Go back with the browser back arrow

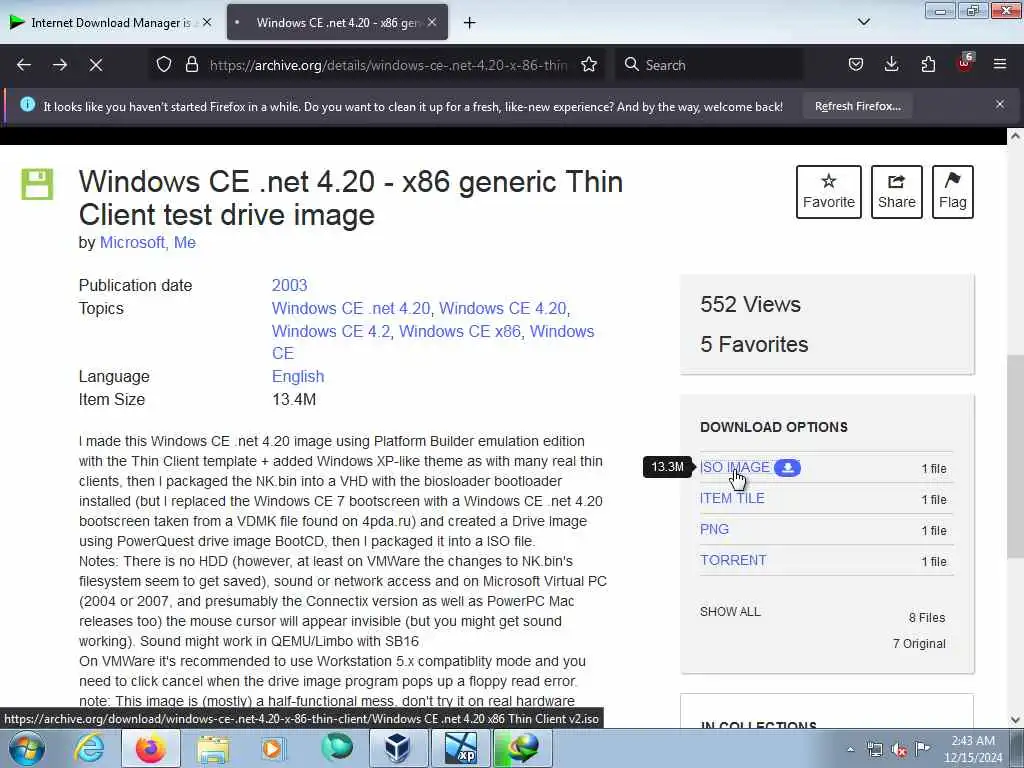tap(24, 65)
